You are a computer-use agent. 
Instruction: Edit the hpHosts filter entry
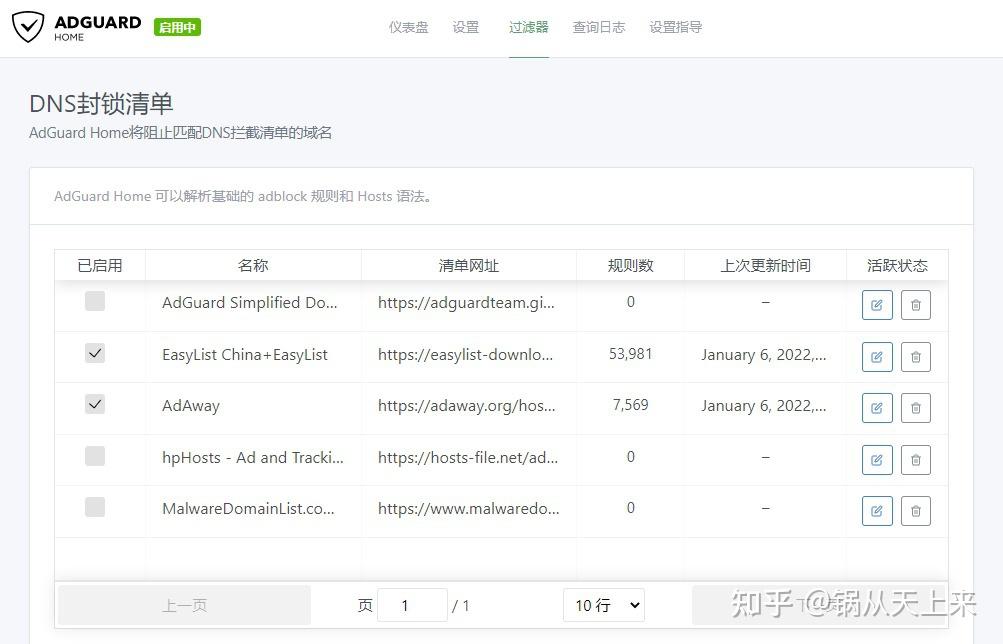coord(877,460)
